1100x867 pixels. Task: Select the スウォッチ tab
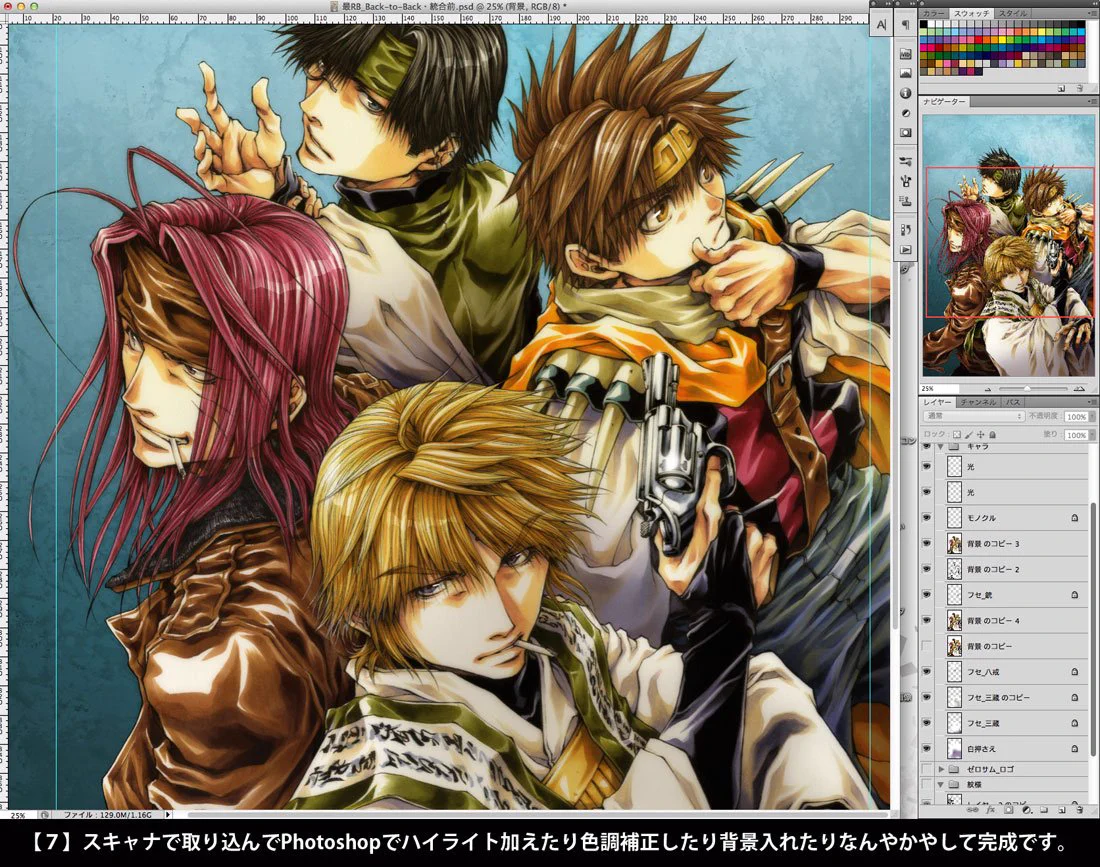972,13
